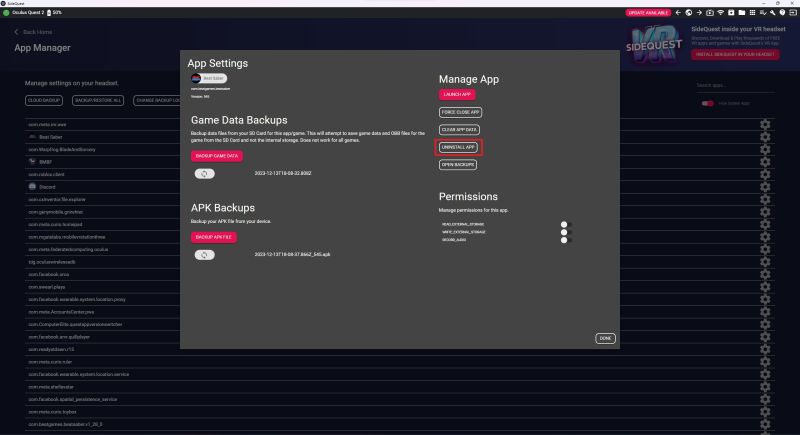
Task: Close the dialog with Done button
Action: click(x=605, y=338)
